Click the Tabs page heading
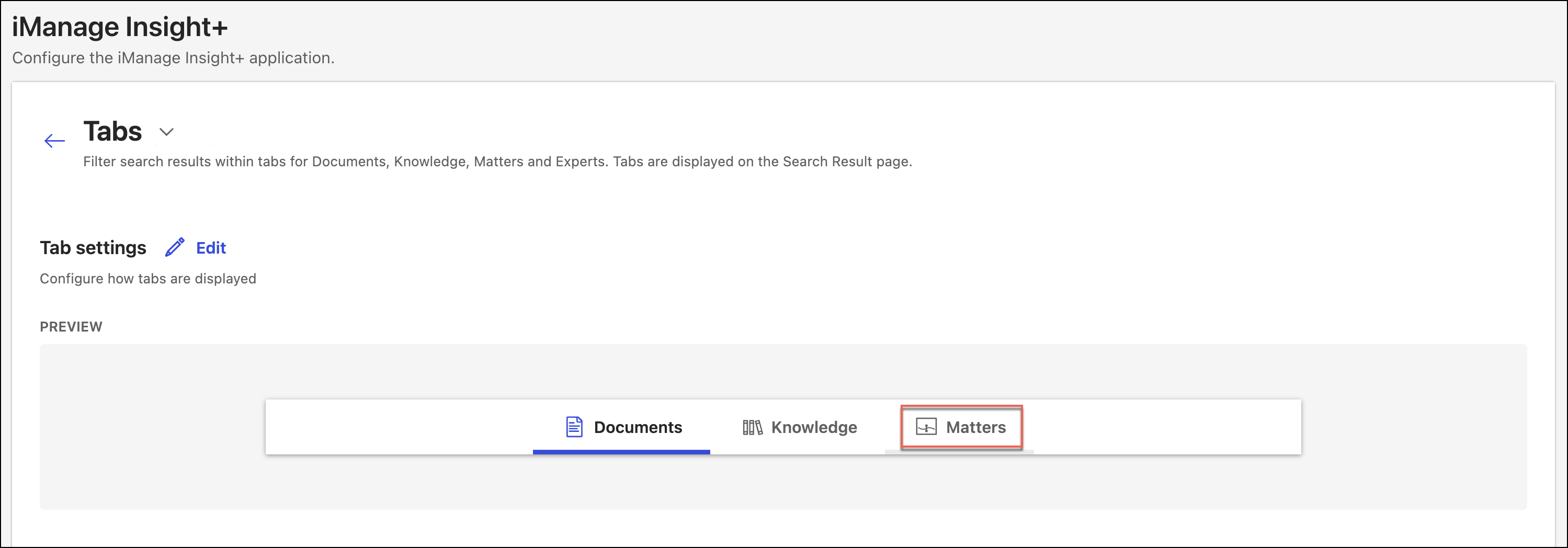The width and height of the screenshot is (1568, 548). click(112, 132)
